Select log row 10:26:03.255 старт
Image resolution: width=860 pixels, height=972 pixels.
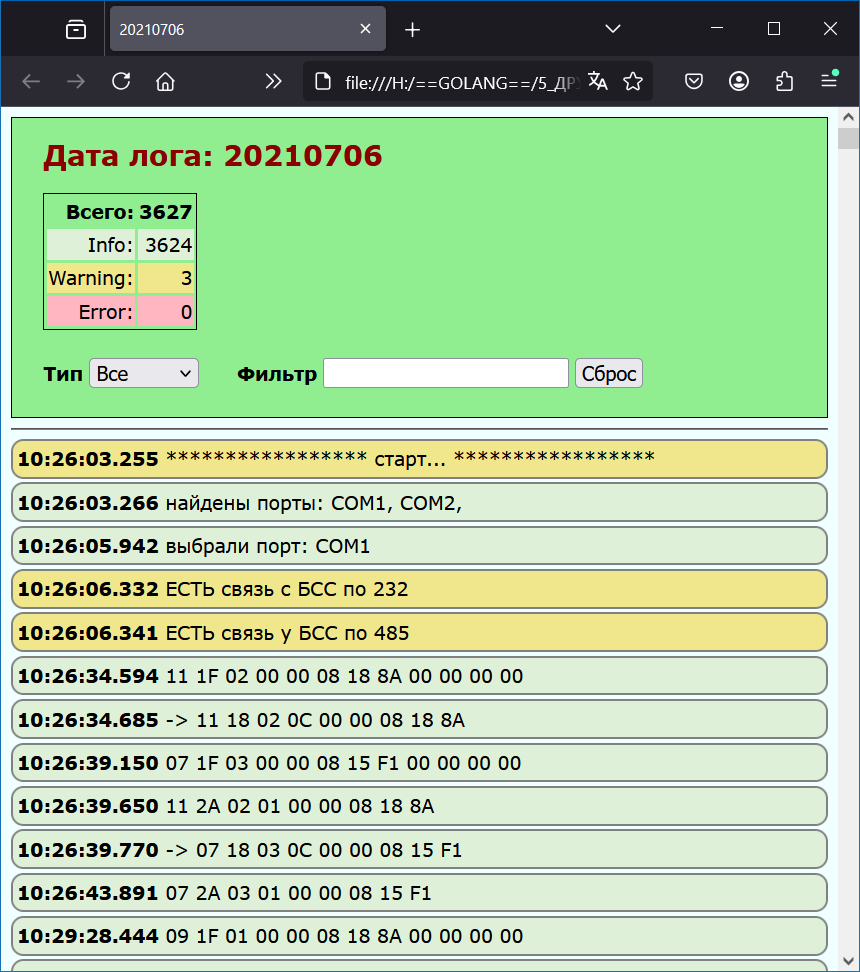[420, 459]
